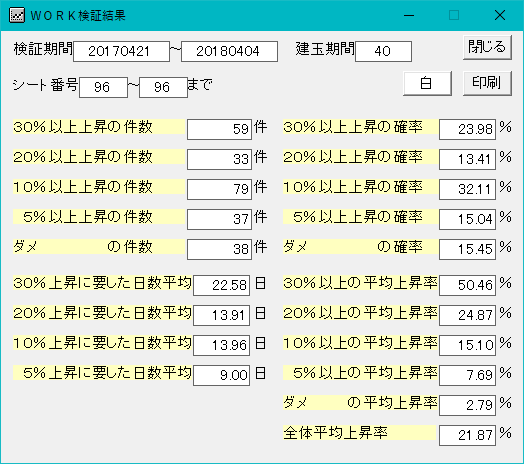Click the 閉じる button

[x=487, y=47]
